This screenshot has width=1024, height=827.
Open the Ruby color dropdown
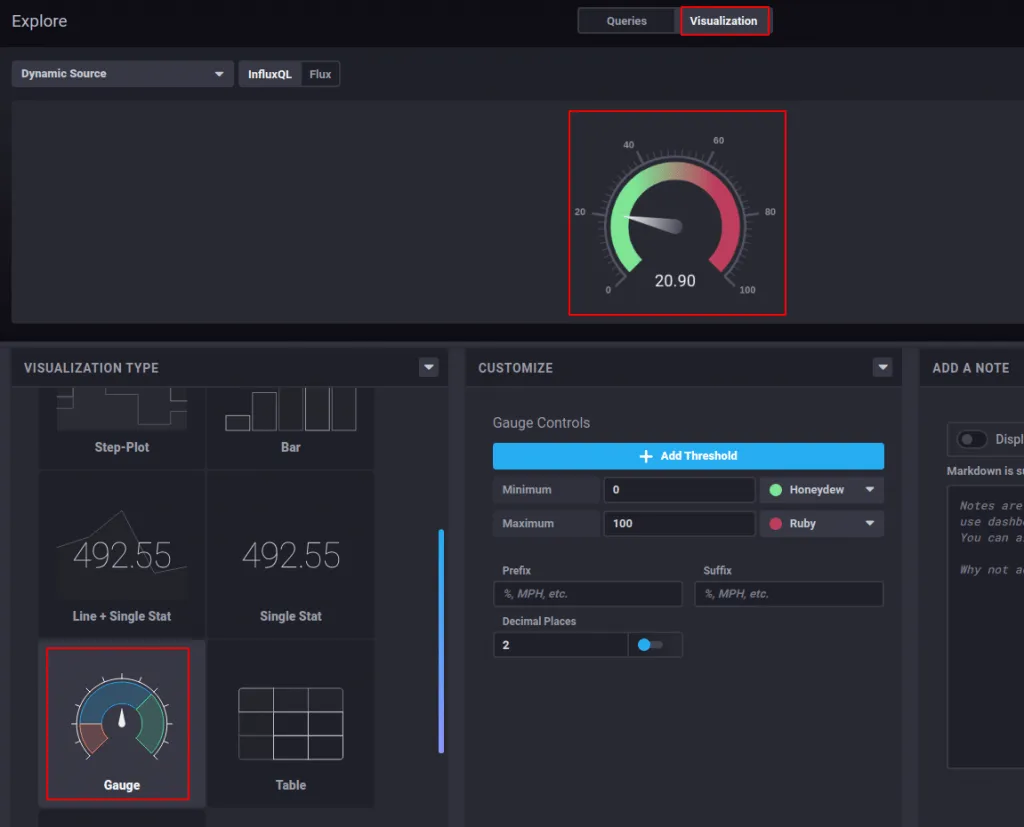point(822,524)
